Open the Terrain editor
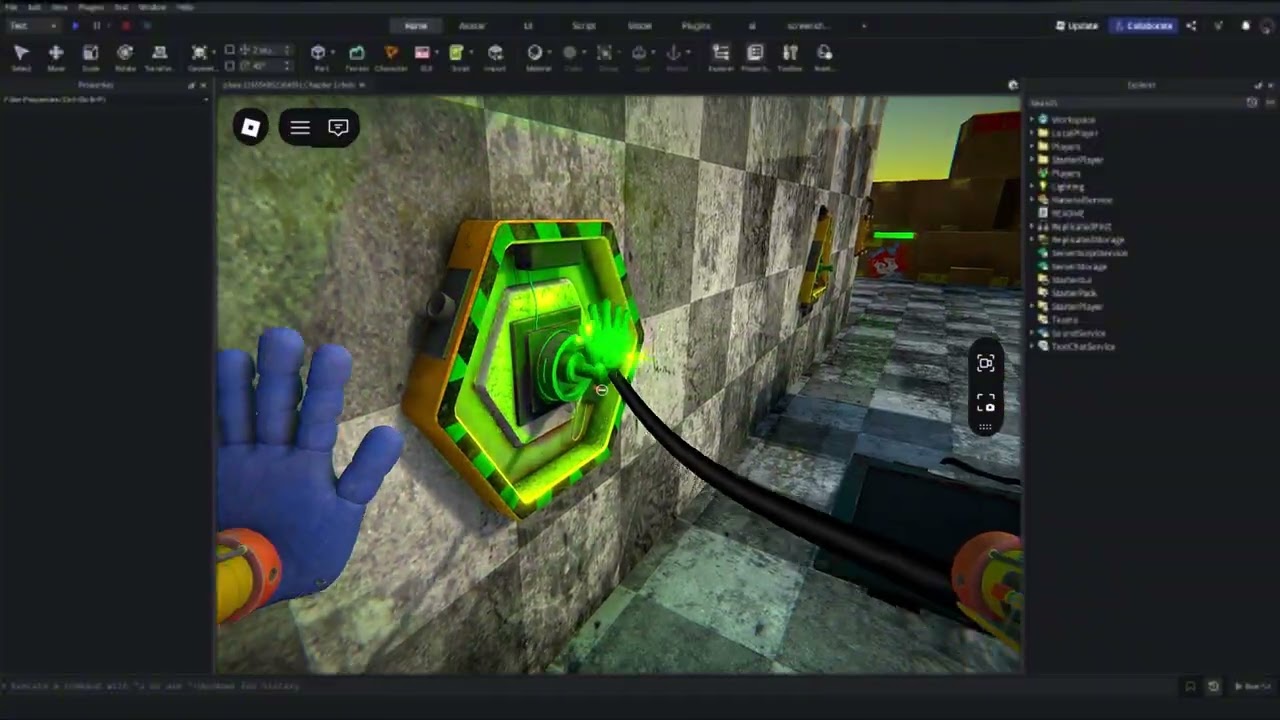This screenshot has width=1280, height=720. coord(357,57)
